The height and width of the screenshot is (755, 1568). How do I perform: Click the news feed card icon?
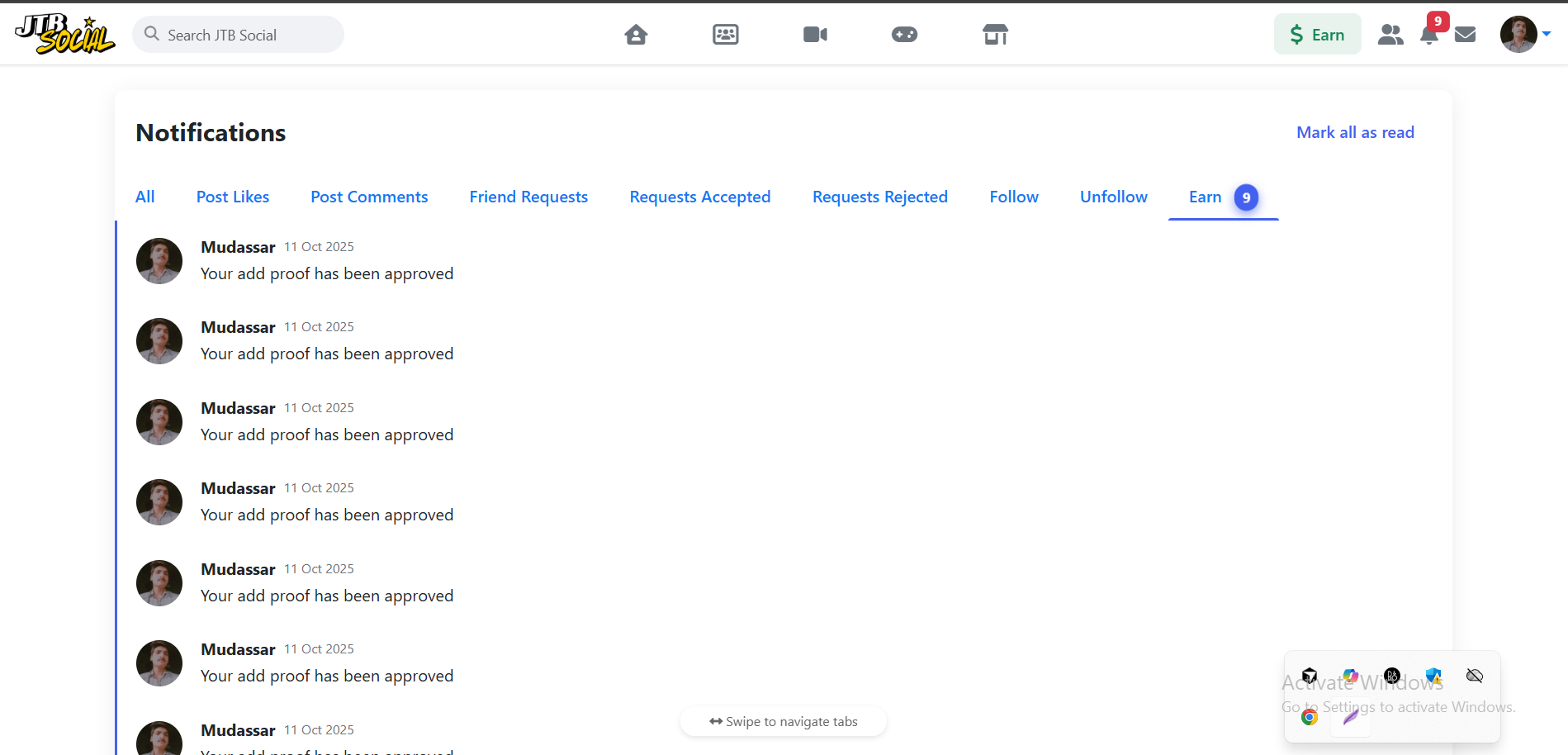[x=725, y=35]
